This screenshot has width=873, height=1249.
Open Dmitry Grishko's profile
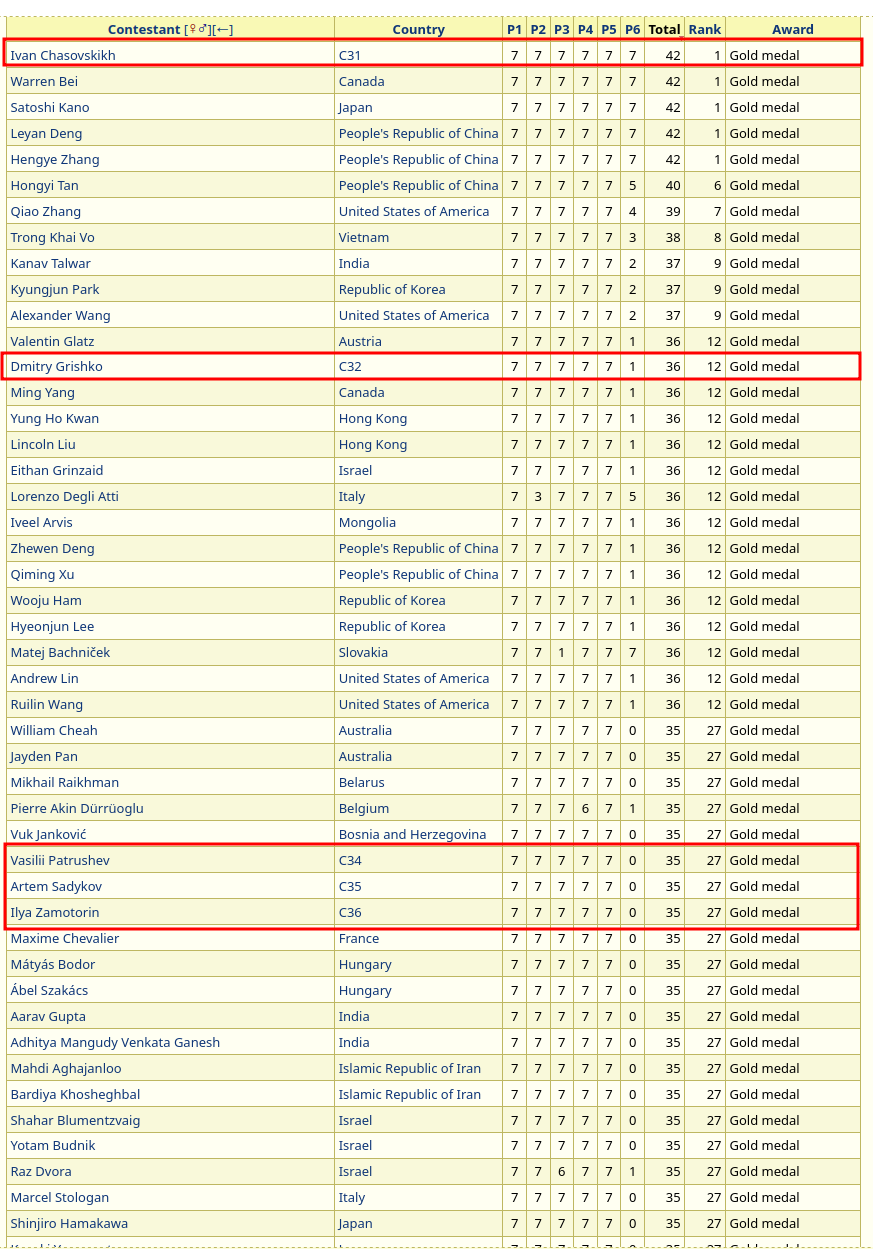[56, 366]
